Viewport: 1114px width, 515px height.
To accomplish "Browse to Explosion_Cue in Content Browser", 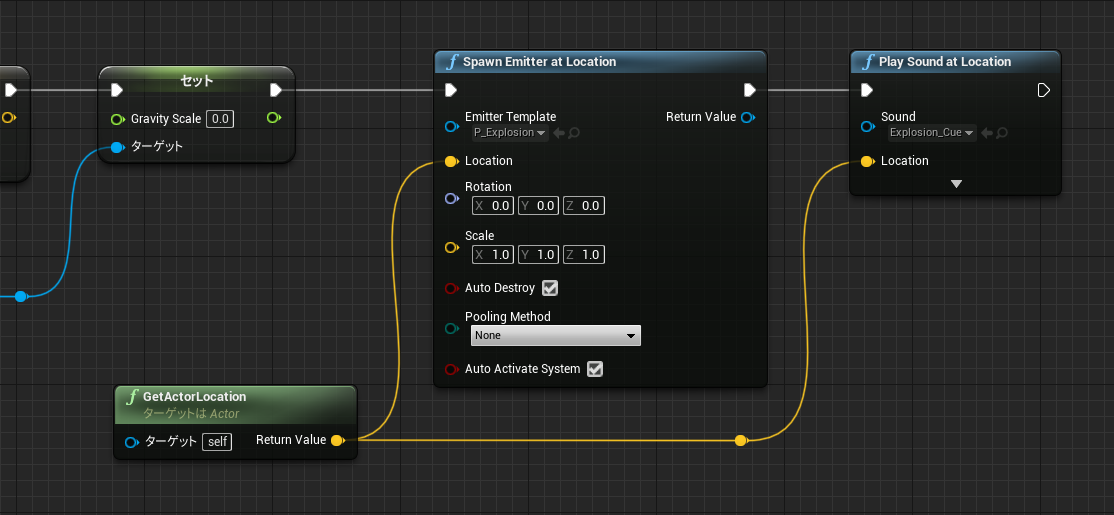I will pos(1002,133).
